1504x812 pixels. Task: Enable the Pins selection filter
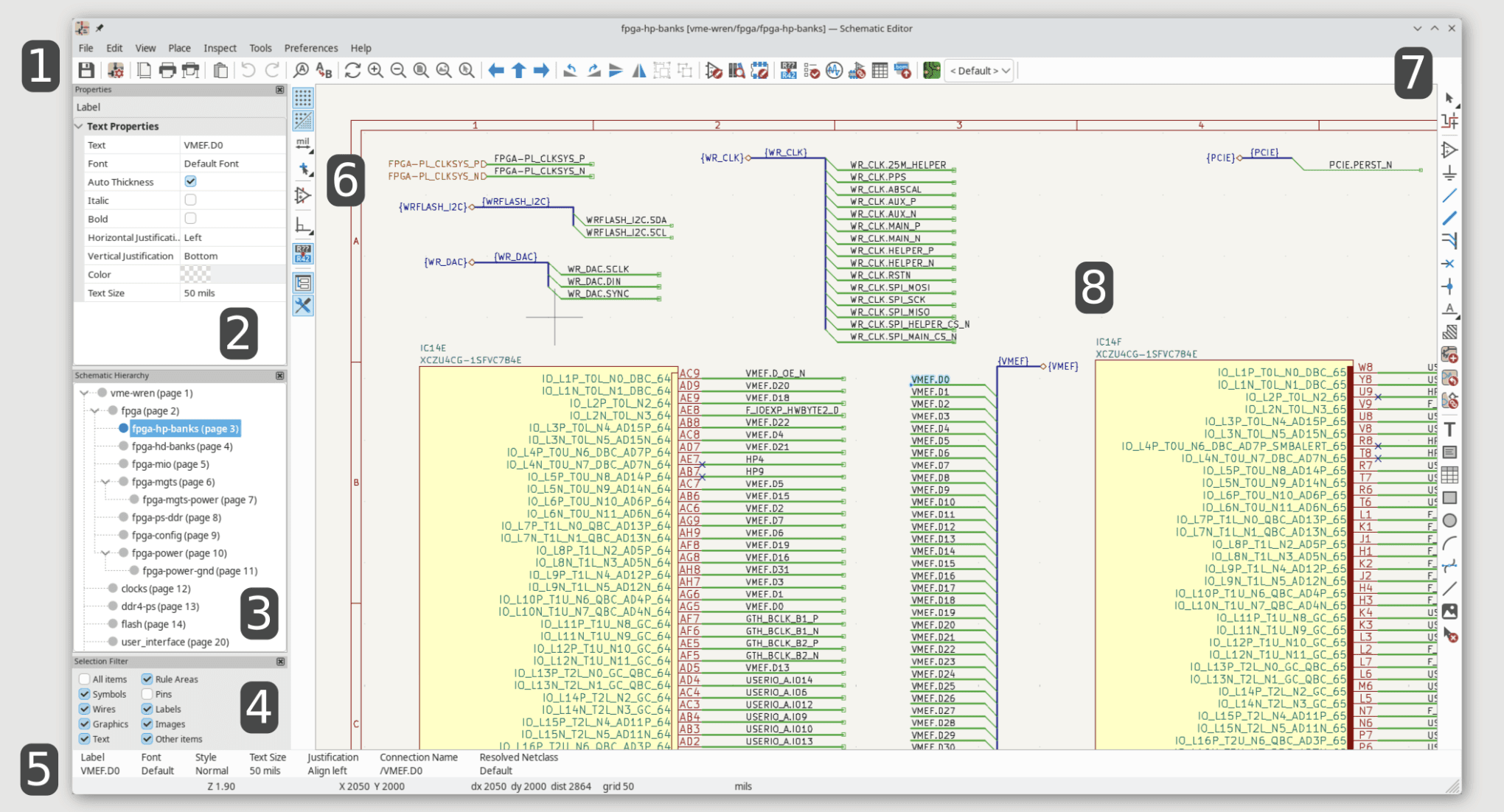(147, 694)
